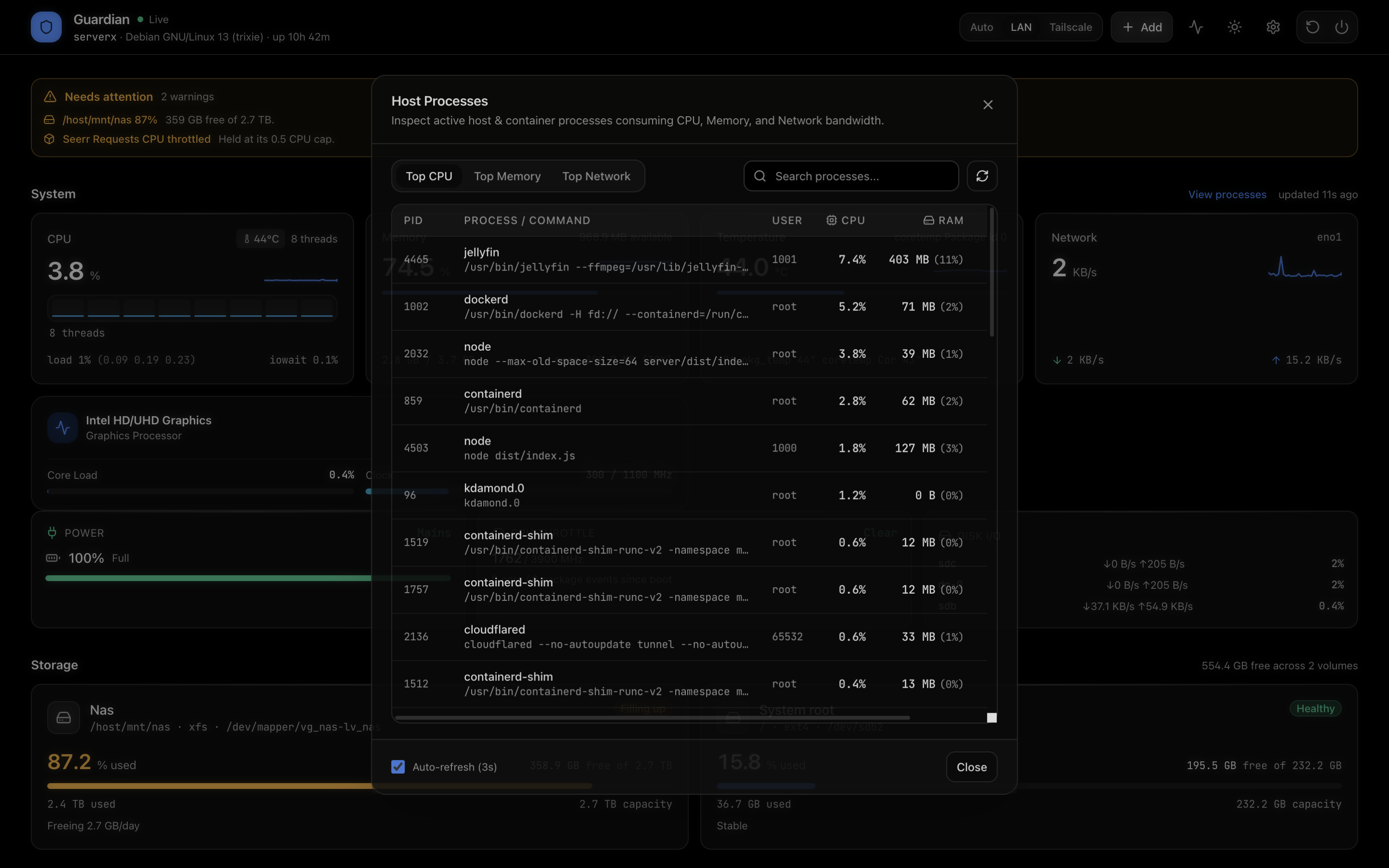Select the LAN connection mode

(1021, 27)
